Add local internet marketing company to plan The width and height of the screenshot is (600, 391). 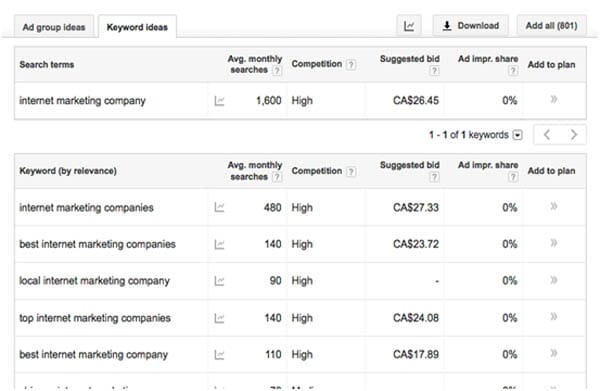point(553,280)
